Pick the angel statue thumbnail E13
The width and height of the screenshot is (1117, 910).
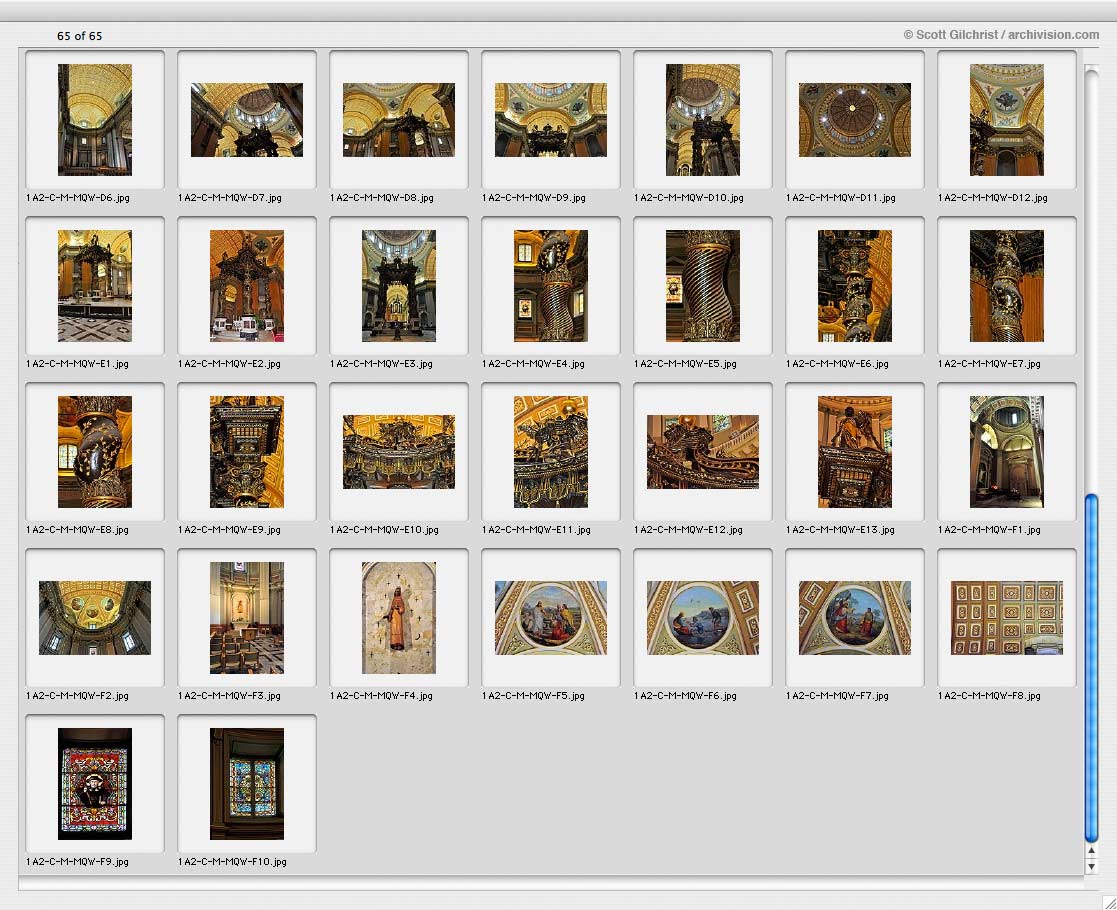point(855,452)
